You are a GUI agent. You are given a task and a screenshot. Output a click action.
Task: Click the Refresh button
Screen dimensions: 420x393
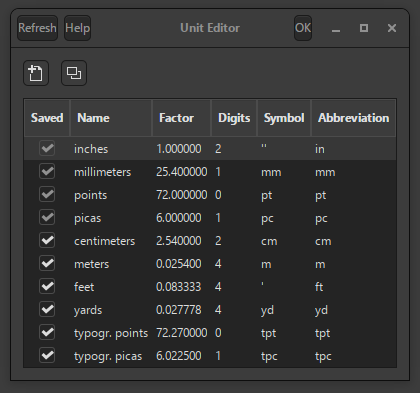(37, 28)
